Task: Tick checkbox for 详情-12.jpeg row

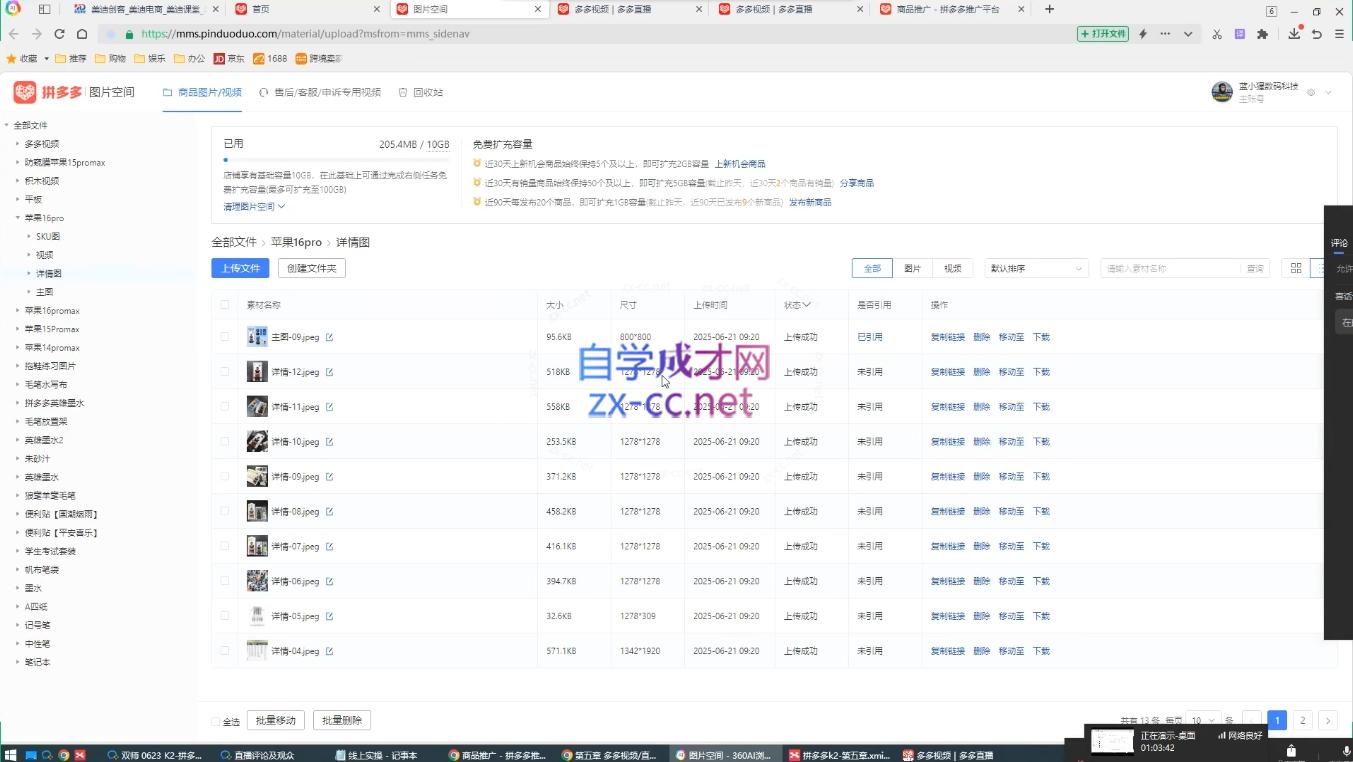Action: [x=225, y=372]
